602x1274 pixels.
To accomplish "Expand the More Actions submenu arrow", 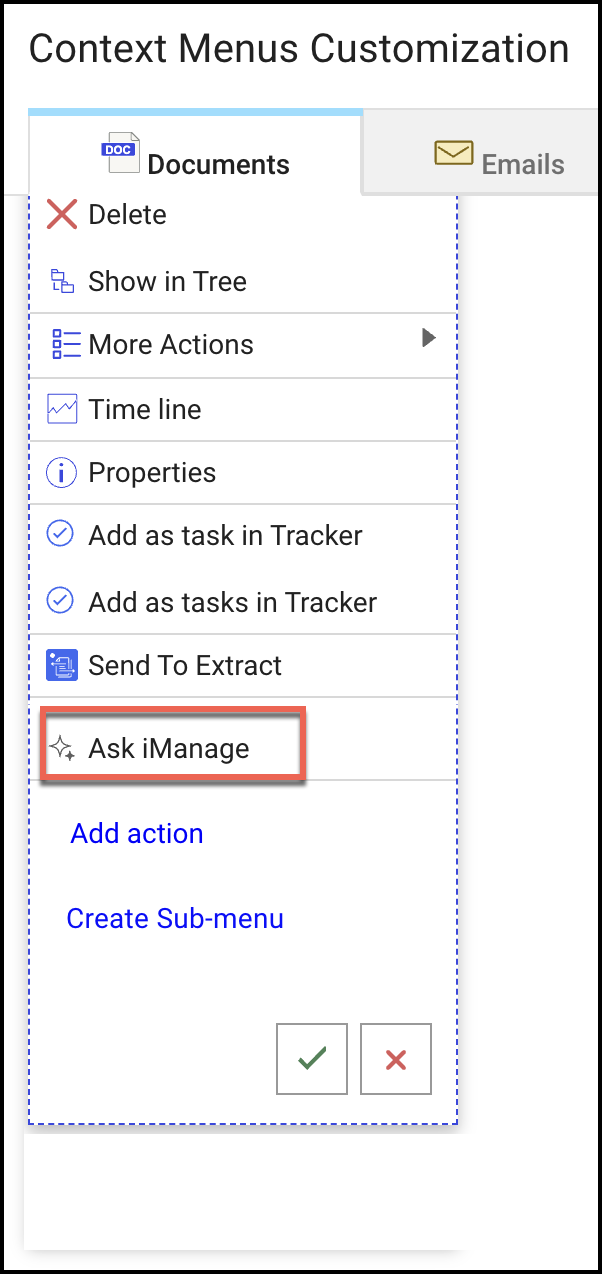I will [429, 338].
